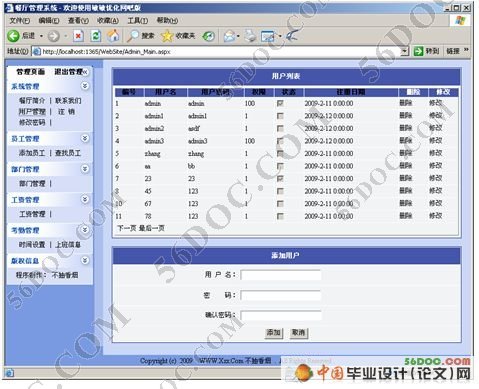Click the Edit page toolbar icon

pyautogui.click(x=269, y=36)
